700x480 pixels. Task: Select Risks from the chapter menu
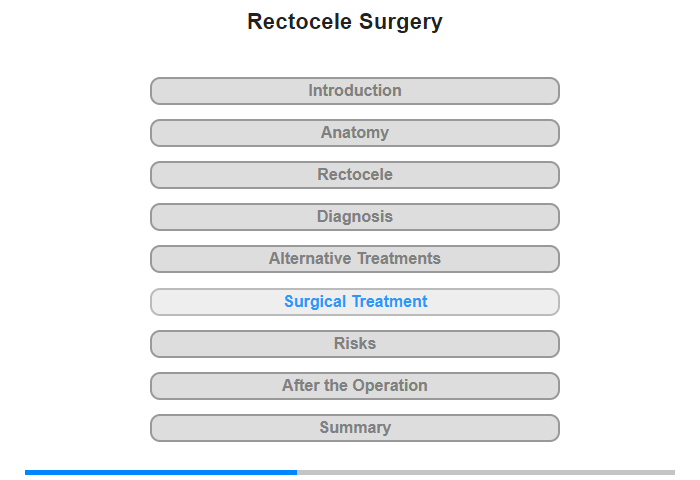(355, 344)
